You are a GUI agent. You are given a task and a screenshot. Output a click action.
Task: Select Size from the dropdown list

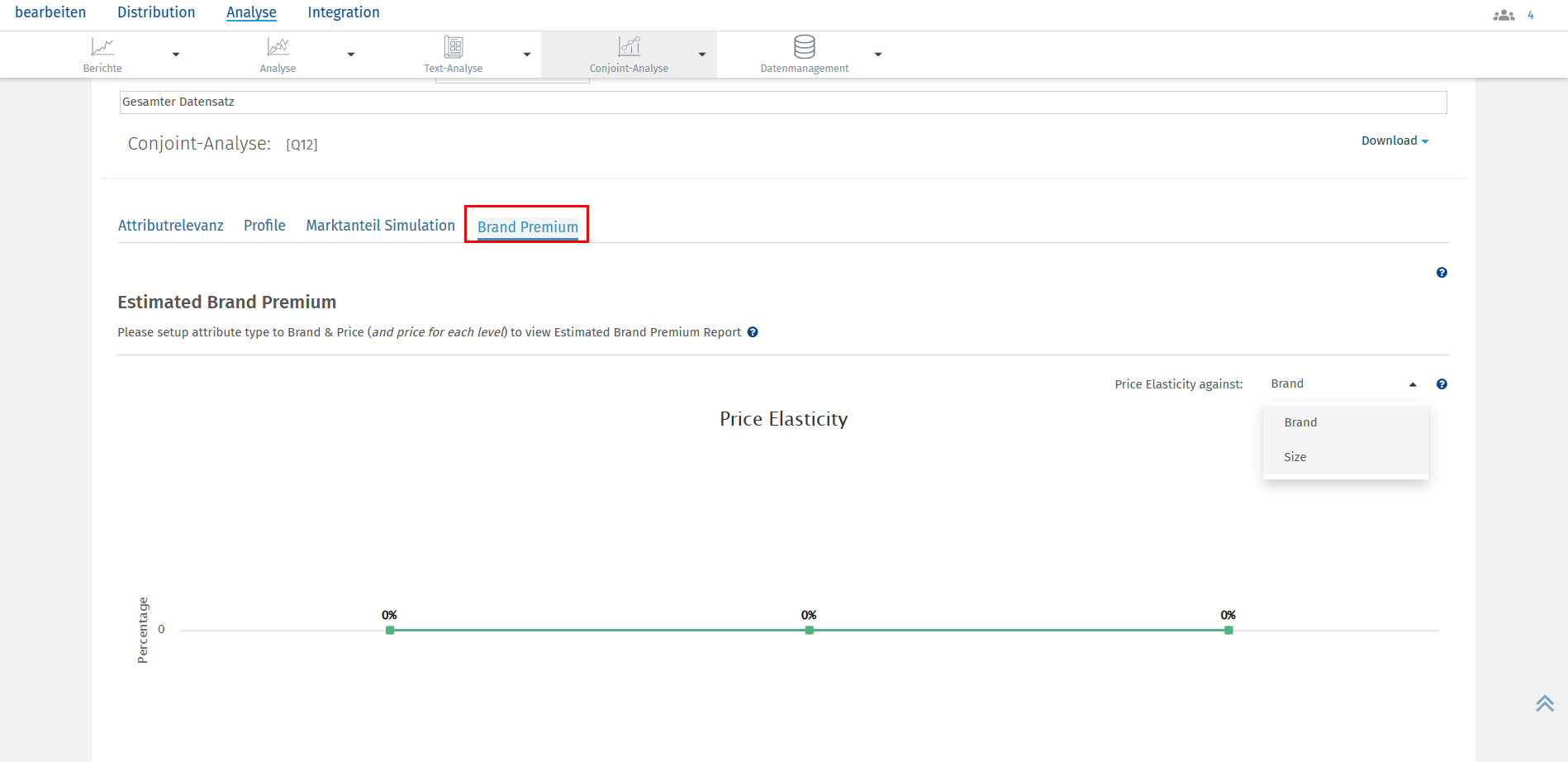pyautogui.click(x=1295, y=457)
